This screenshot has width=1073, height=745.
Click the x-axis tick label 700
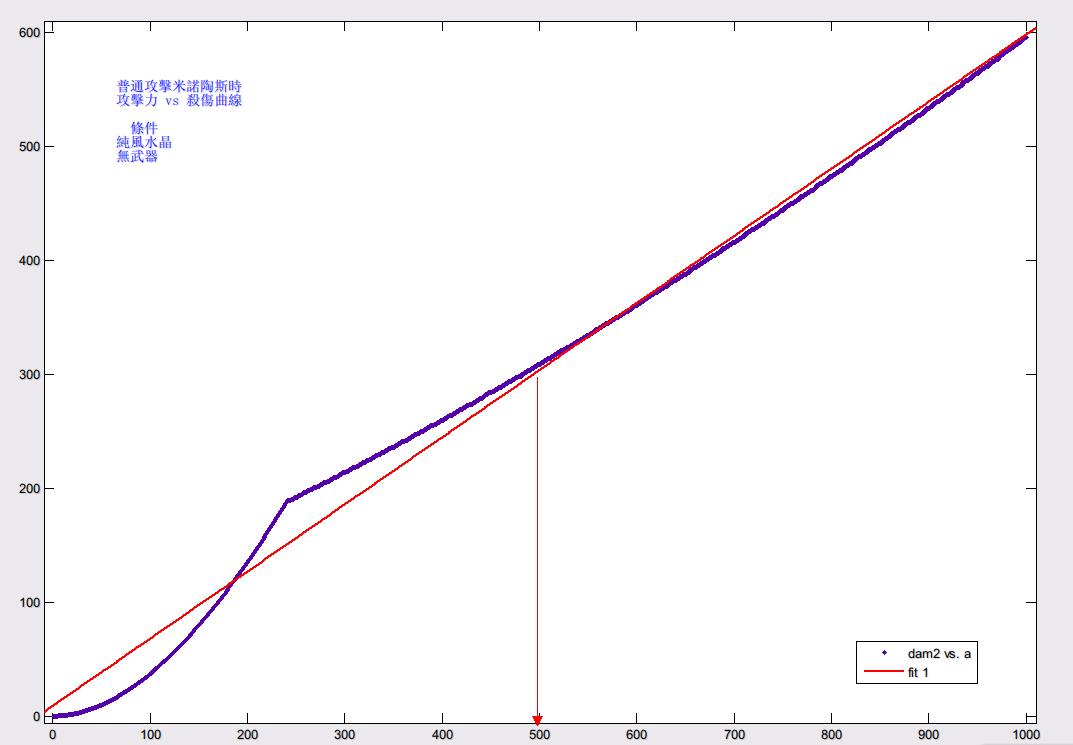pyautogui.click(x=734, y=734)
